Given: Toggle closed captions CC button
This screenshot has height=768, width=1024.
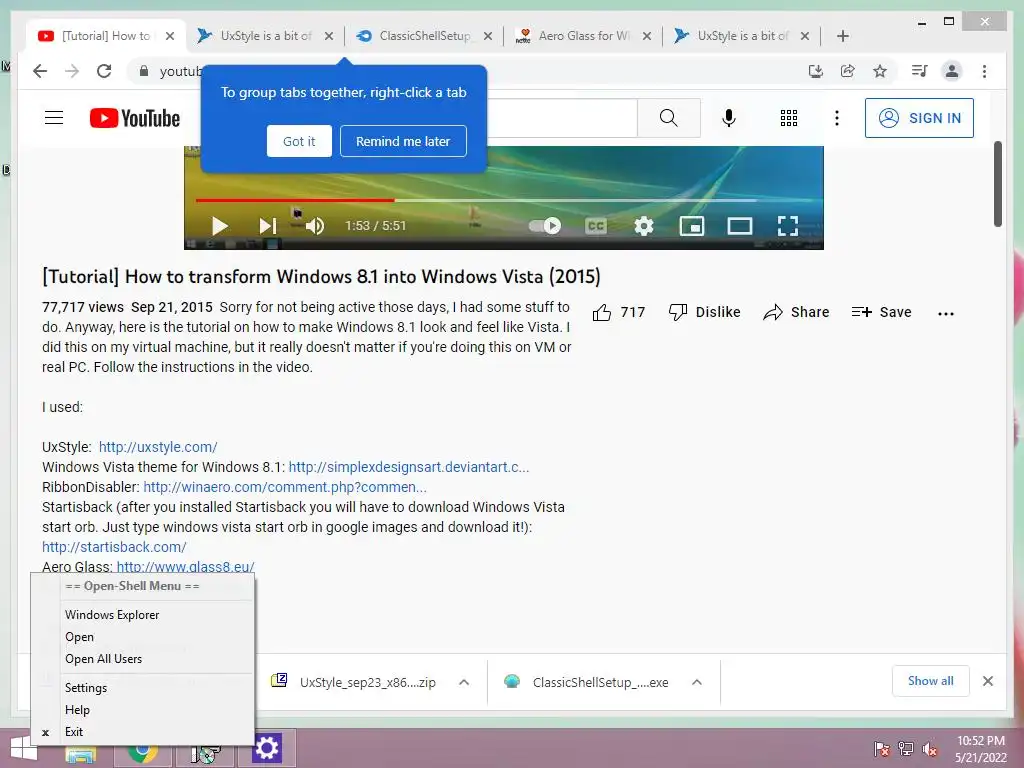Looking at the screenshot, I should click(x=596, y=226).
